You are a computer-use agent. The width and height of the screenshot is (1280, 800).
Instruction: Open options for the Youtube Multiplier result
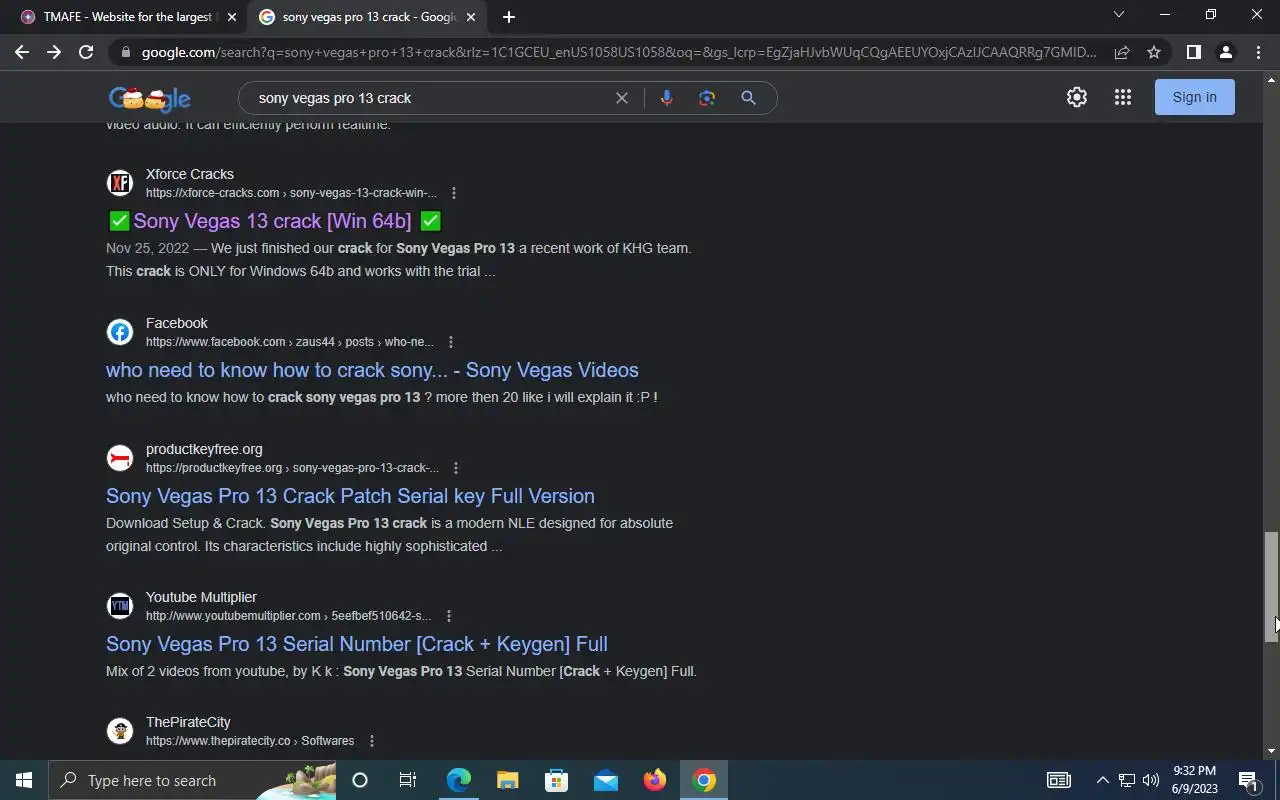[x=449, y=616]
